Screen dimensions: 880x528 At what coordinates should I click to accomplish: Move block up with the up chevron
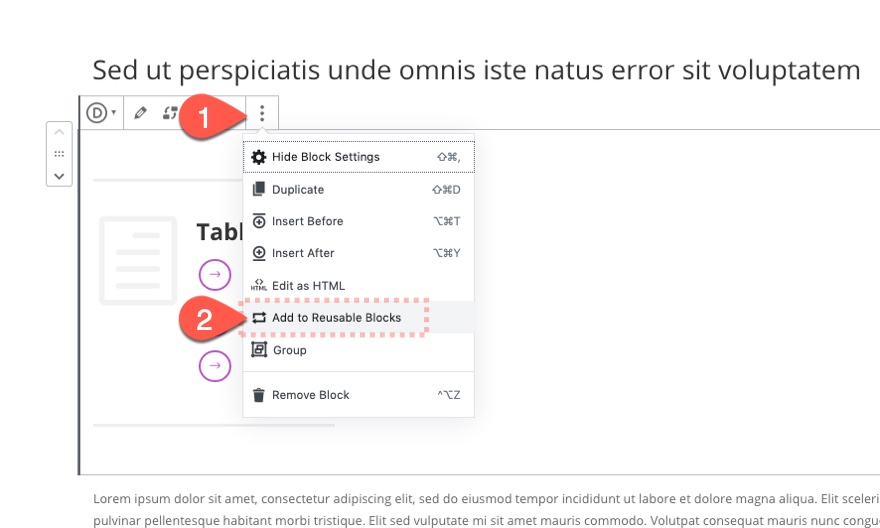point(59,132)
